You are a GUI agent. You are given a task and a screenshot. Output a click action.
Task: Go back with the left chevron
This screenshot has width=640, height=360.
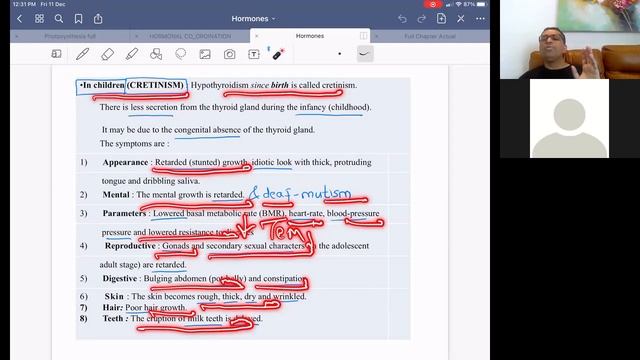20,19
